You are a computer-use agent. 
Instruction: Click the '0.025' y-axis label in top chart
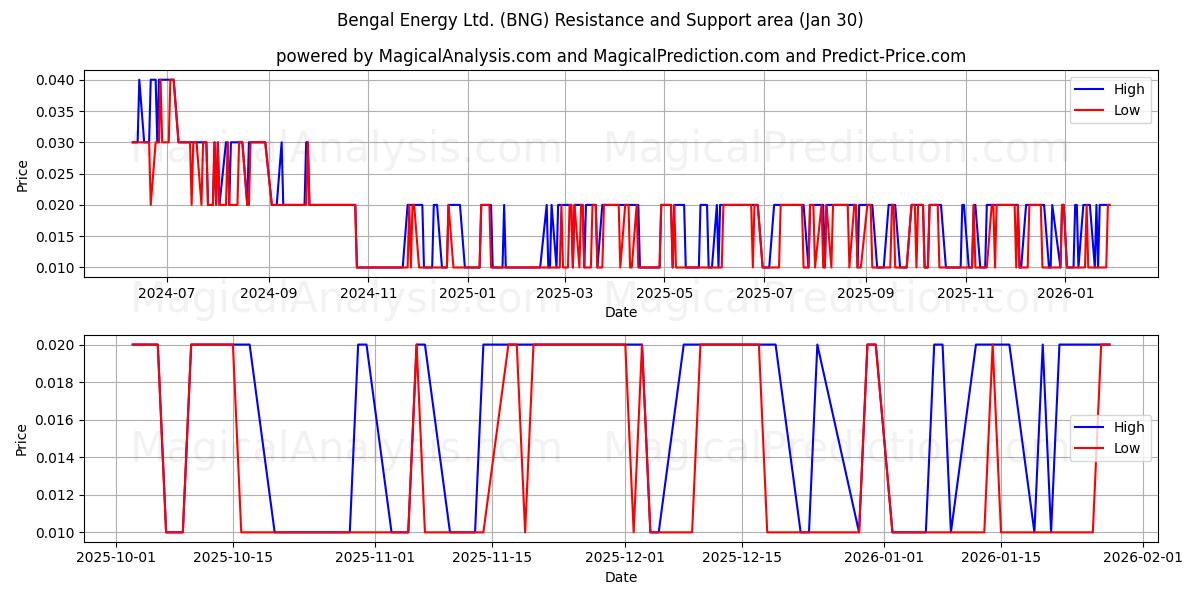tap(56, 174)
